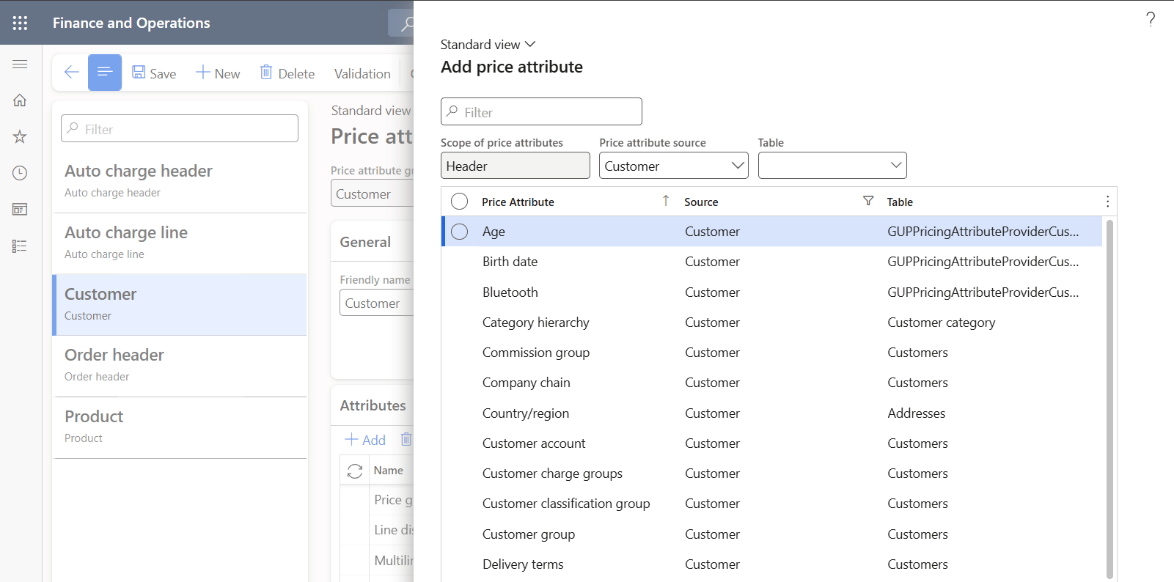The height and width of the screenshot is (582, 1174).
Task: Open grid options three-dot menu
Action: pos(1107,201)
